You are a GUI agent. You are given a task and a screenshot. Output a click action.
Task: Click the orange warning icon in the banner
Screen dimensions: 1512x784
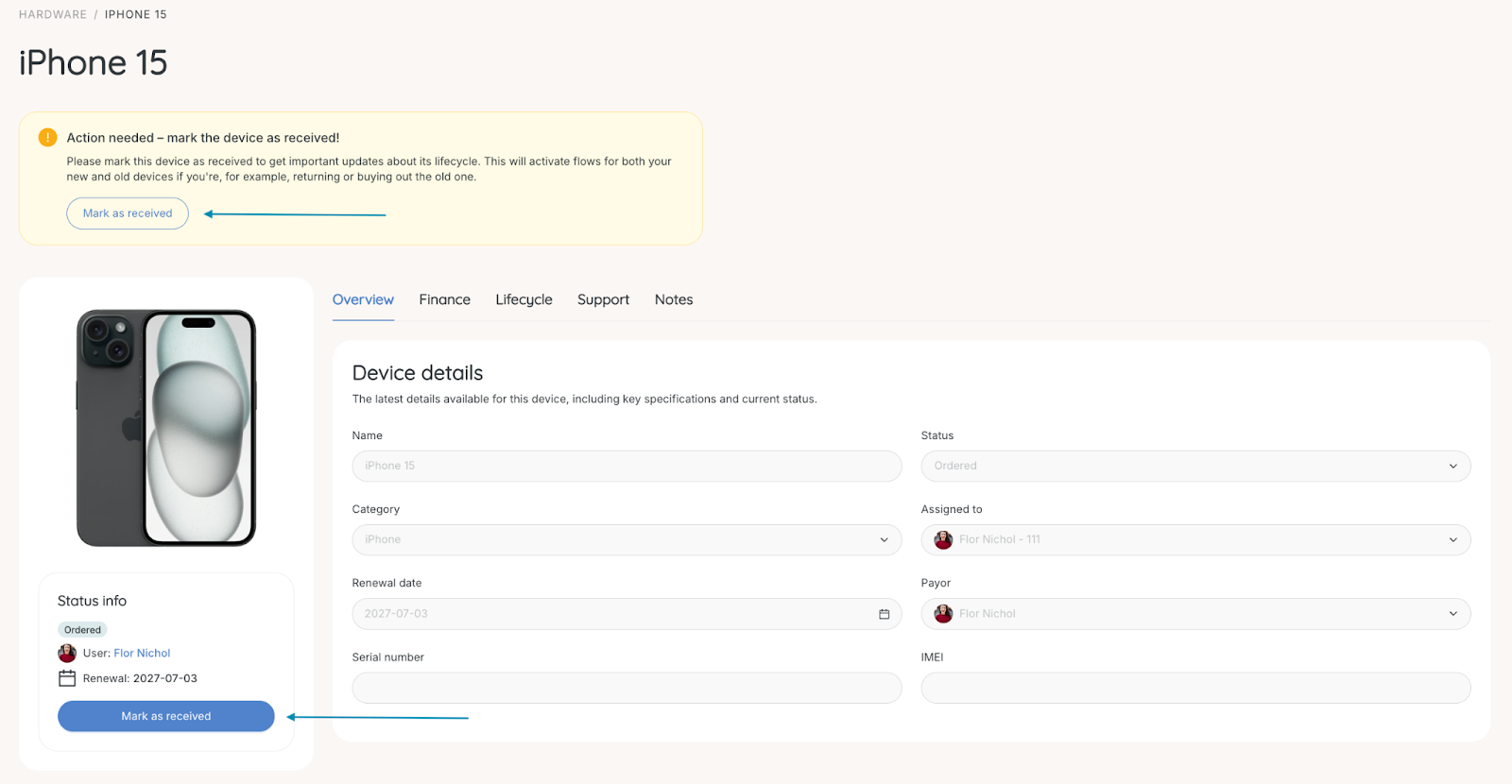[x=47, y=137]
